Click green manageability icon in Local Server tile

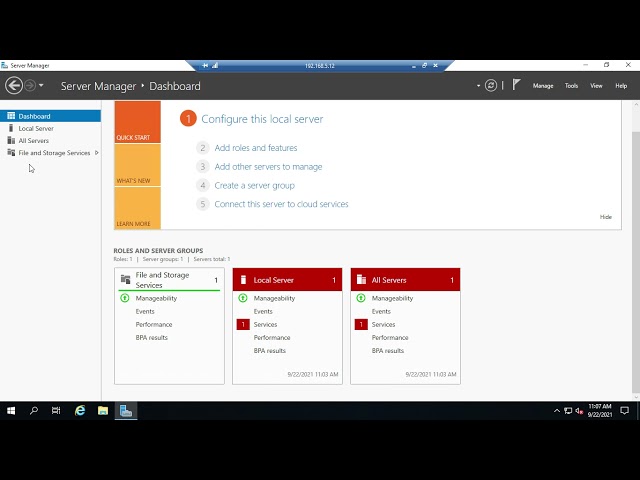243,298
